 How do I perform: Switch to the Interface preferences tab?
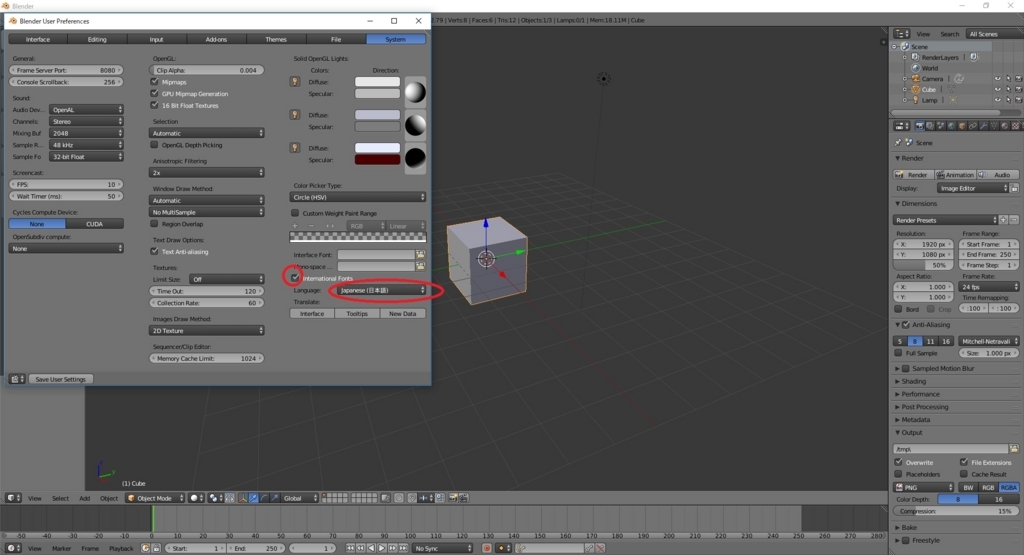coord(38,39)
